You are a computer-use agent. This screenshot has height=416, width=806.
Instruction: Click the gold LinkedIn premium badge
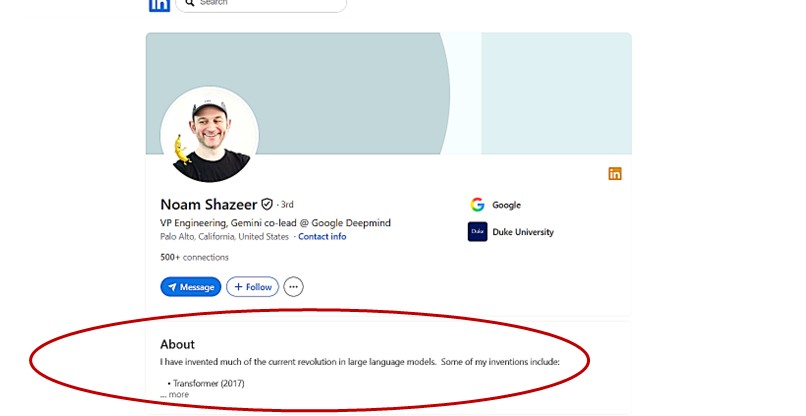pos(615,174)
